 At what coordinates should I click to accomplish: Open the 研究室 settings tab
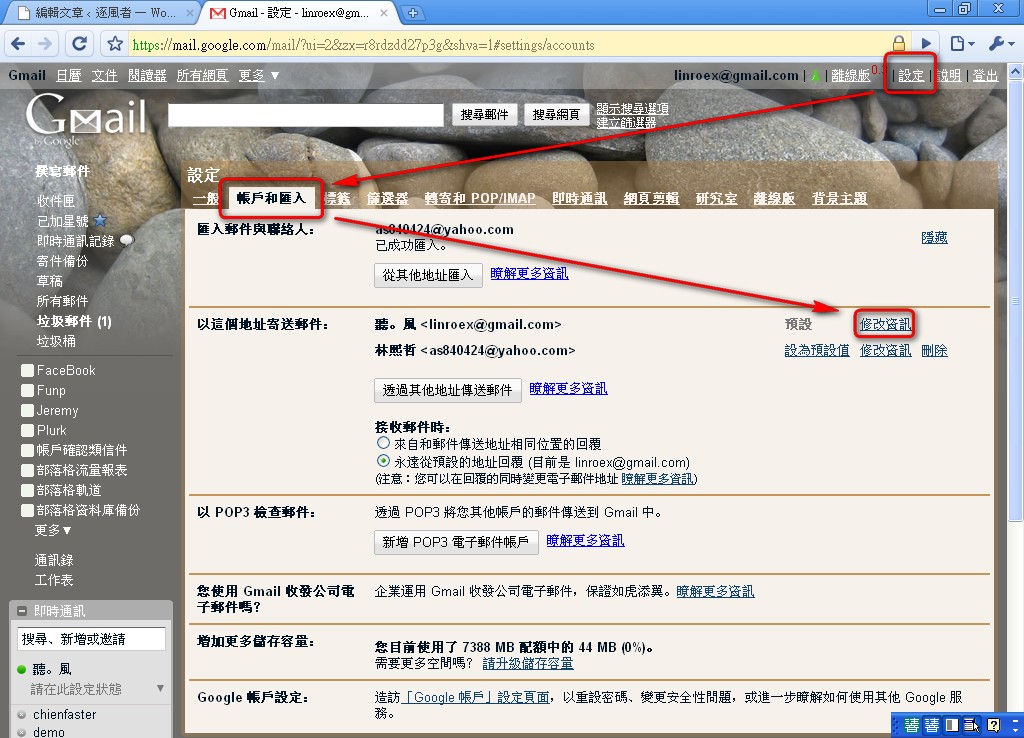[x=716, y=199]
